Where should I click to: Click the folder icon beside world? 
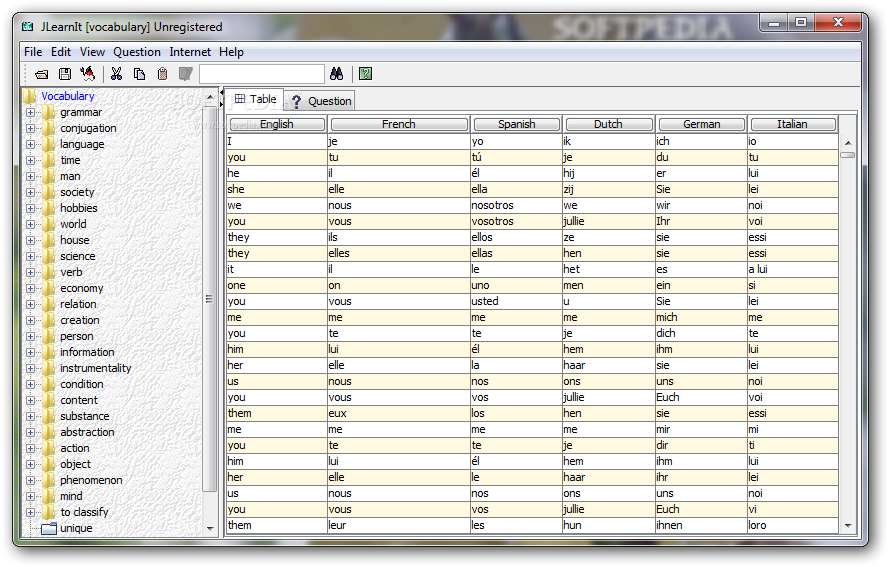pos(49,224)
